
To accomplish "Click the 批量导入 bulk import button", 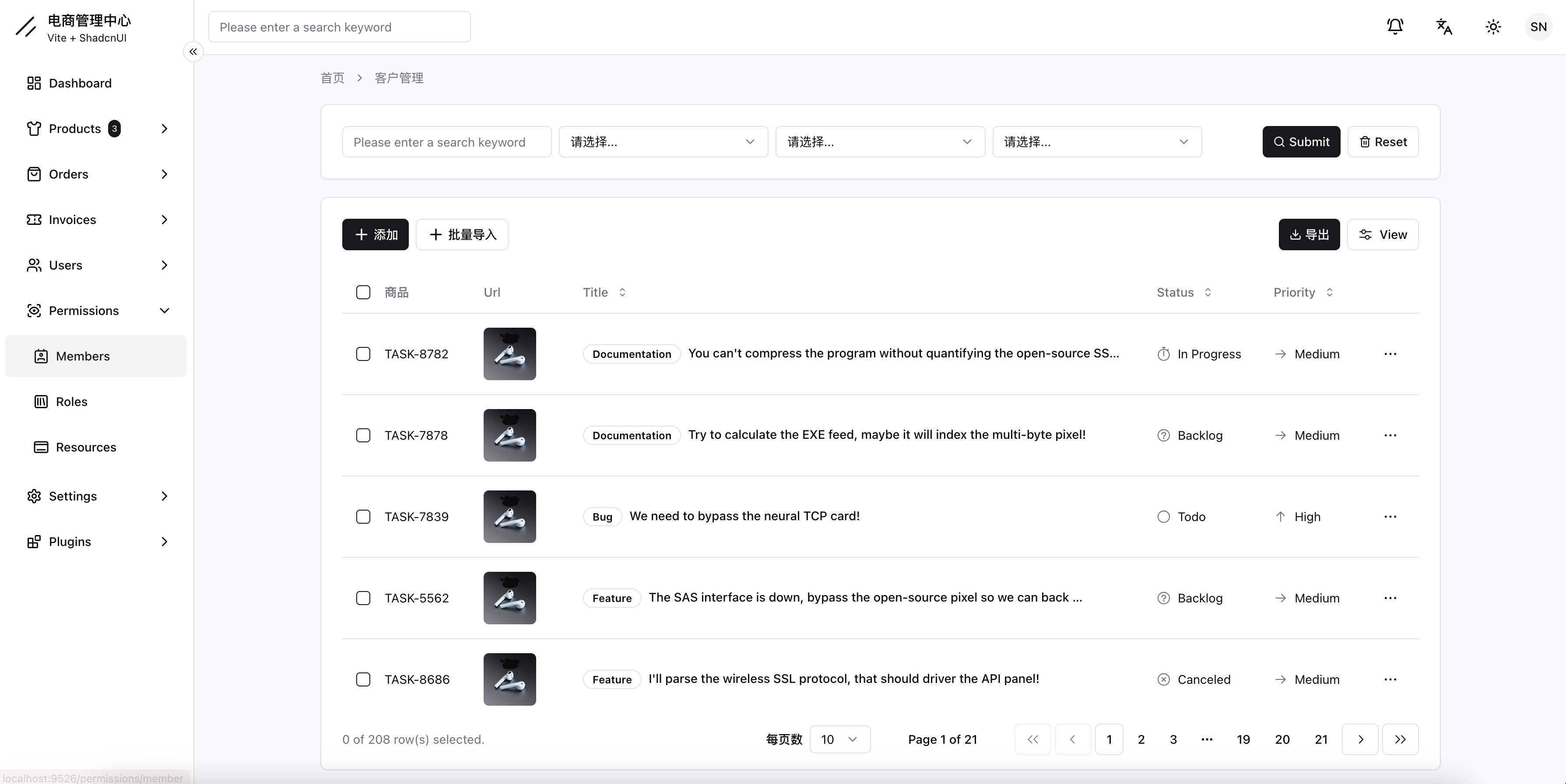I will tap(462, 234).
